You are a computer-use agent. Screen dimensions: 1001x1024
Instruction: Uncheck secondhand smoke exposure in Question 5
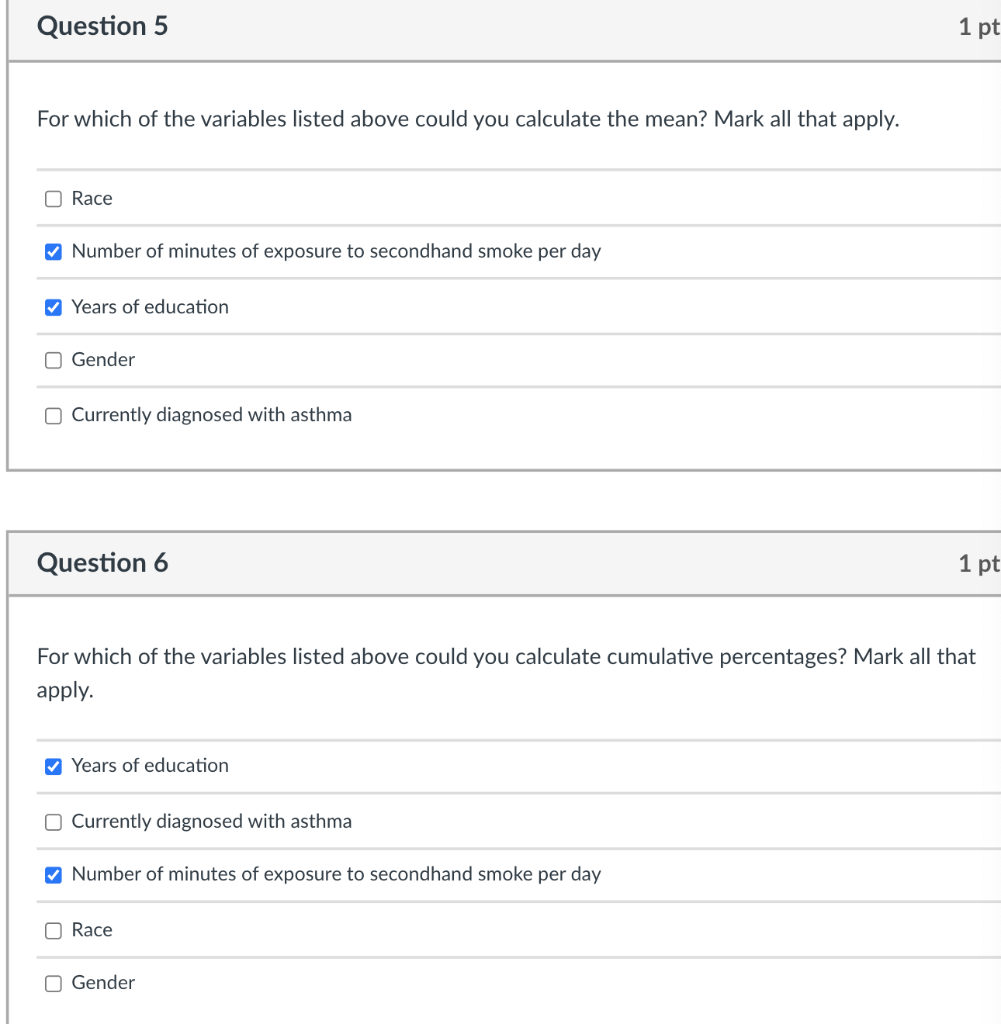tap(53, 251)
